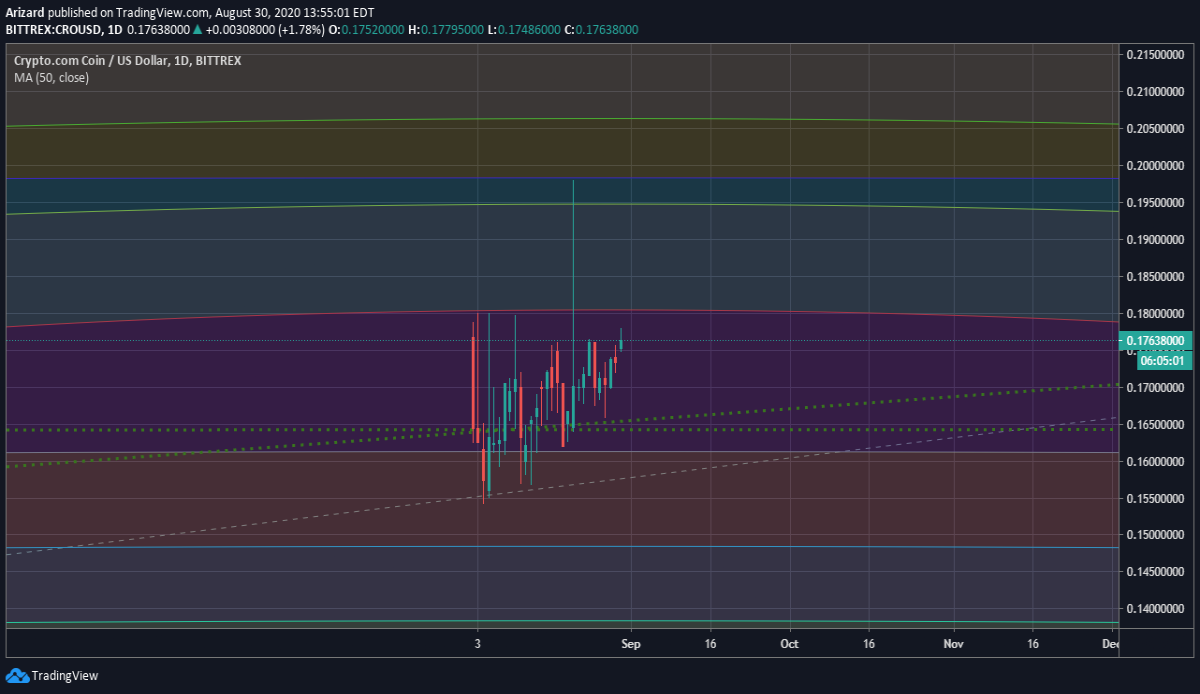This screenshot has width=1200, height=694.
Task: Click the 16 label after Nov
Action: 1033,644
